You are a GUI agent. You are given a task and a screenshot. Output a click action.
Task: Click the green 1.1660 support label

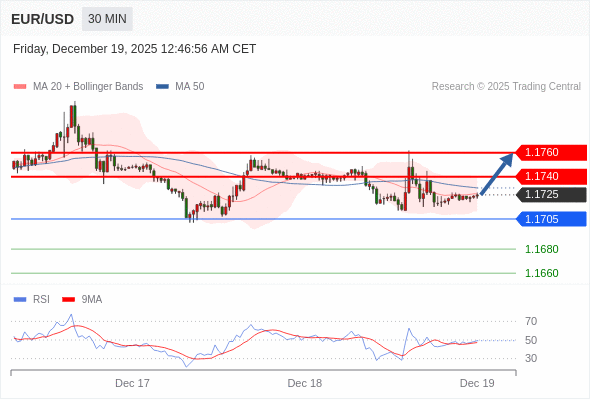pos(541,273)
